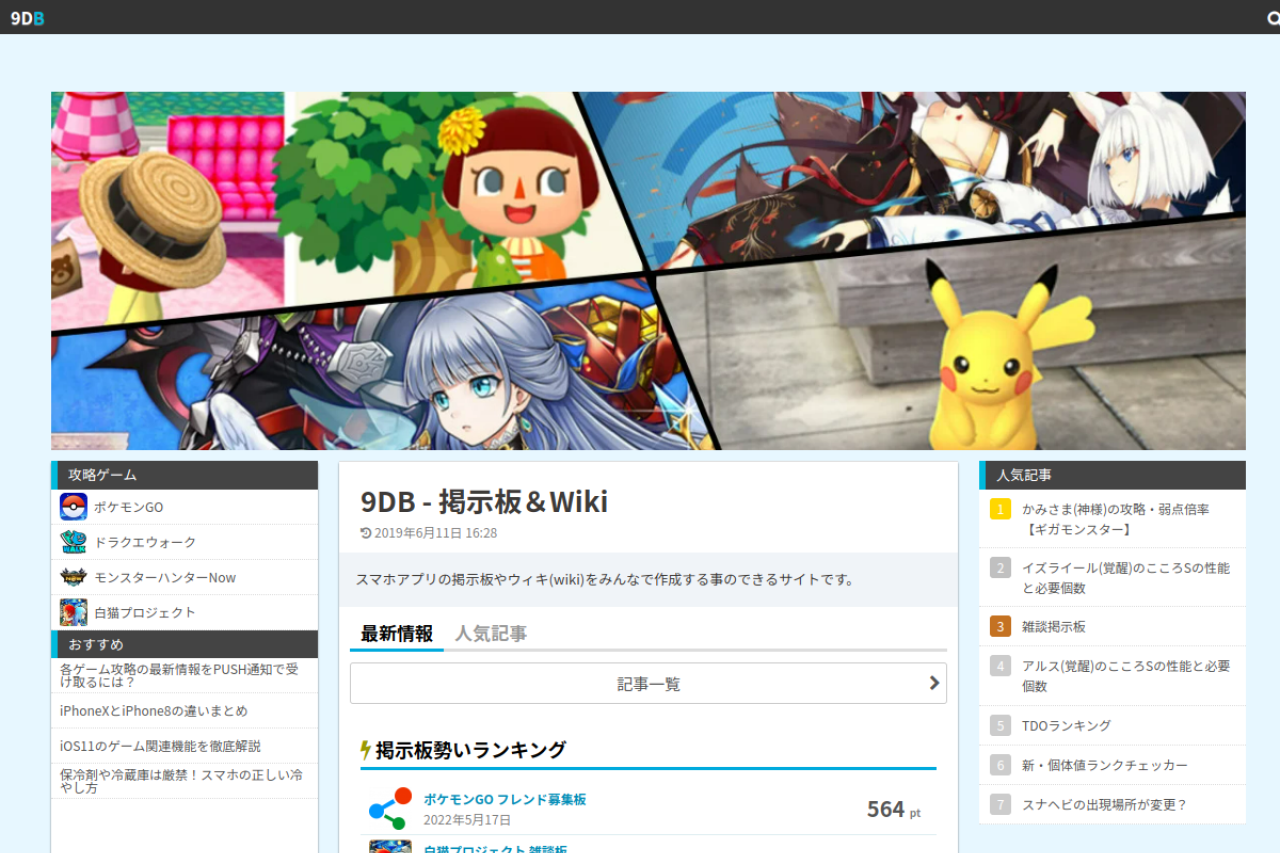The image size is (1280, 853).
Task: Open search with the magnifier icon
Action: (1272, 18)
